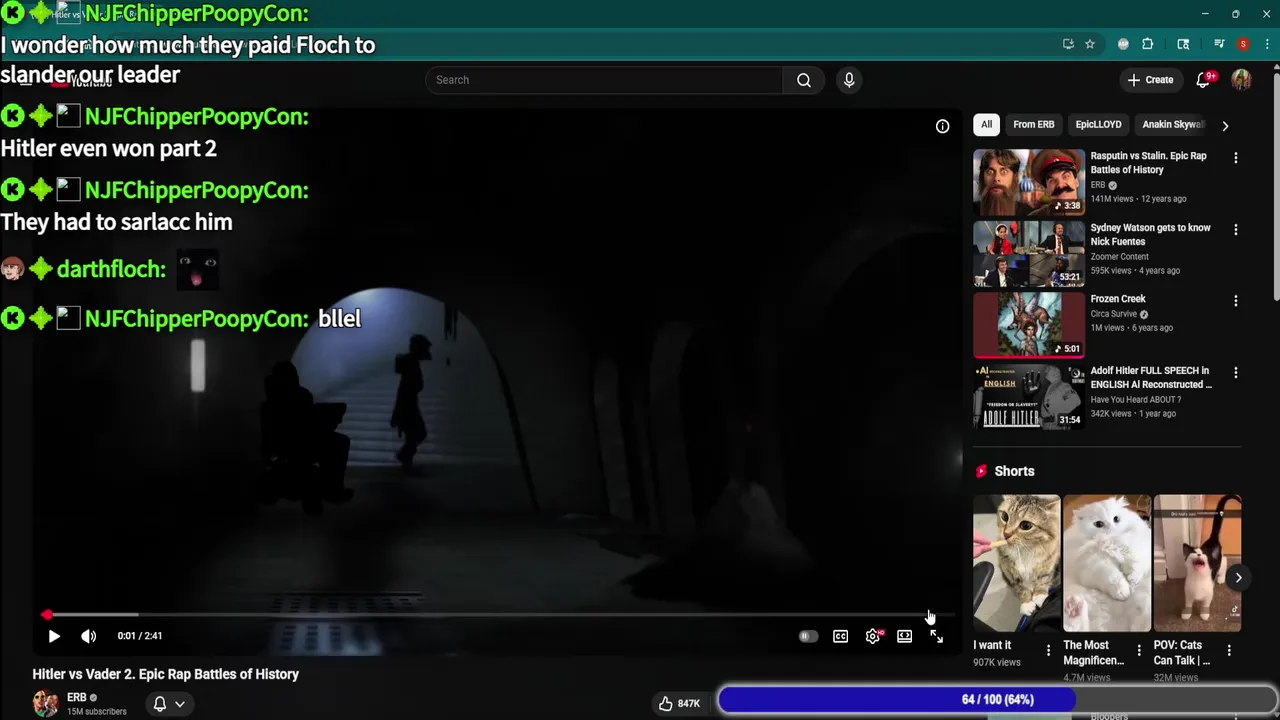The image size is (1280, 720).
Task: Click the Shorts section heading
Action: 1014,471
